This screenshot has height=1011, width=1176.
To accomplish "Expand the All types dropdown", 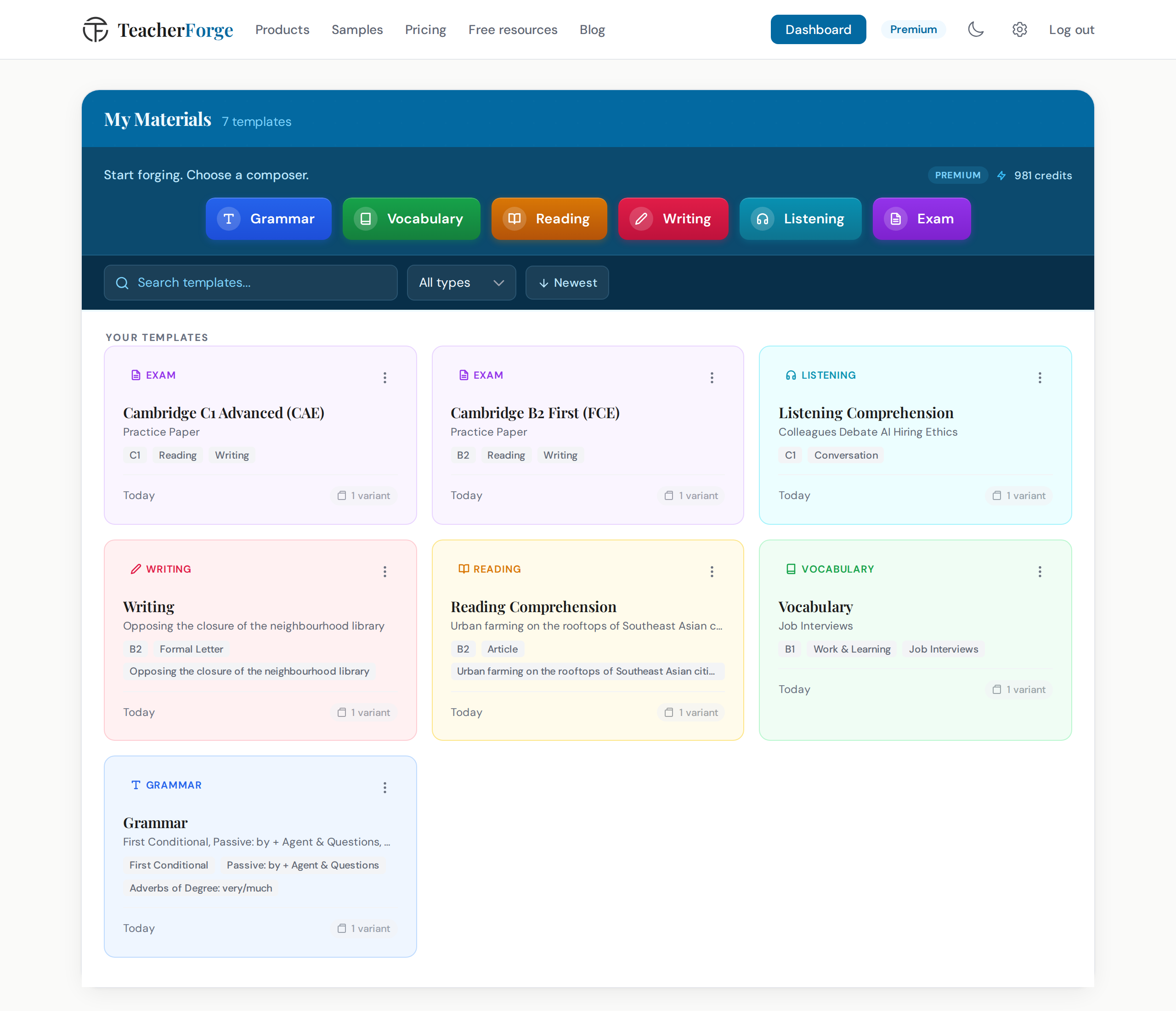I will tap(461, 283).
